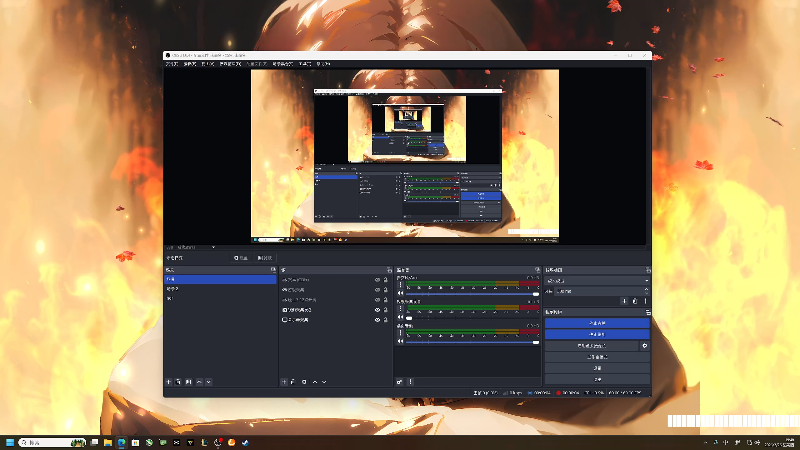Select the highlighted blue scene in Scenes list

(220, 279)
